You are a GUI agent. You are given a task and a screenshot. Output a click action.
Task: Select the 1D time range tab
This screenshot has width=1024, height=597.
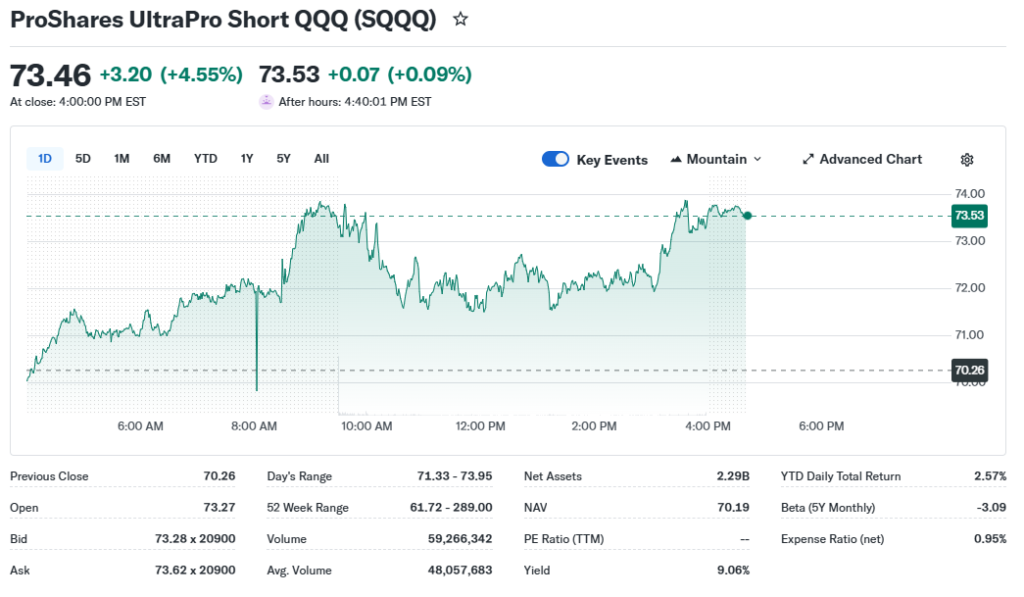point(45,159)
